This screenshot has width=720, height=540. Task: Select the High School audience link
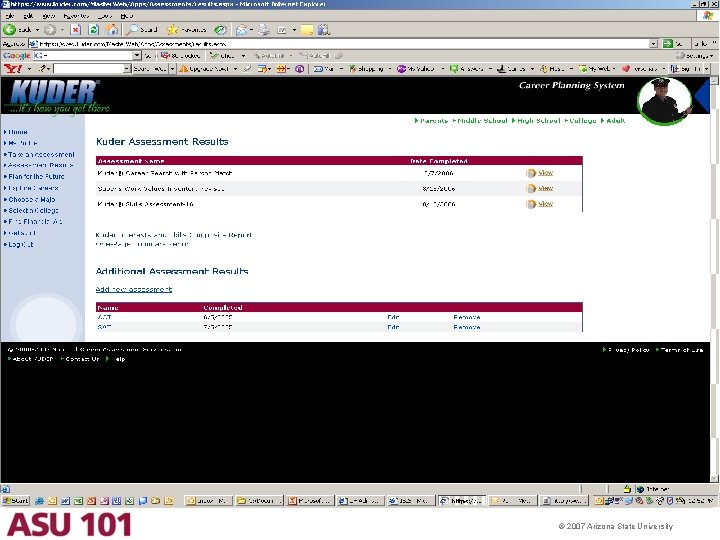(539, 121)
